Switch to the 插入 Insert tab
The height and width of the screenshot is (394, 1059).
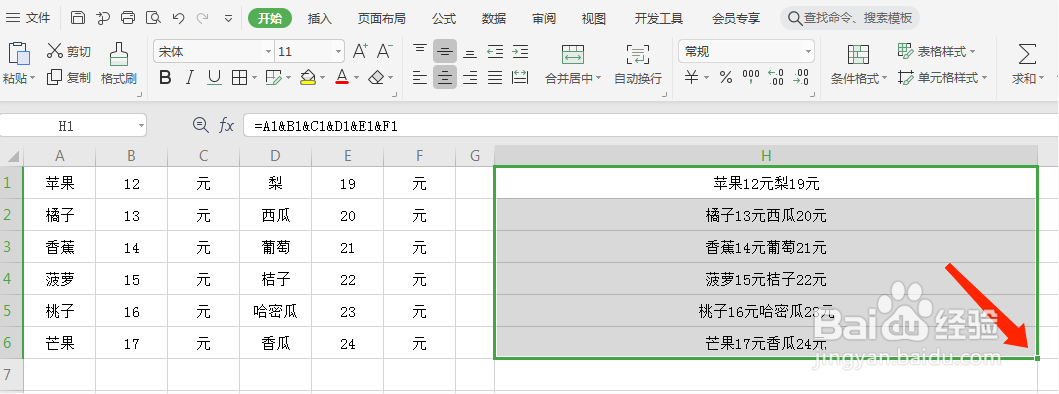pyautogui.click(x=319, y=18)
